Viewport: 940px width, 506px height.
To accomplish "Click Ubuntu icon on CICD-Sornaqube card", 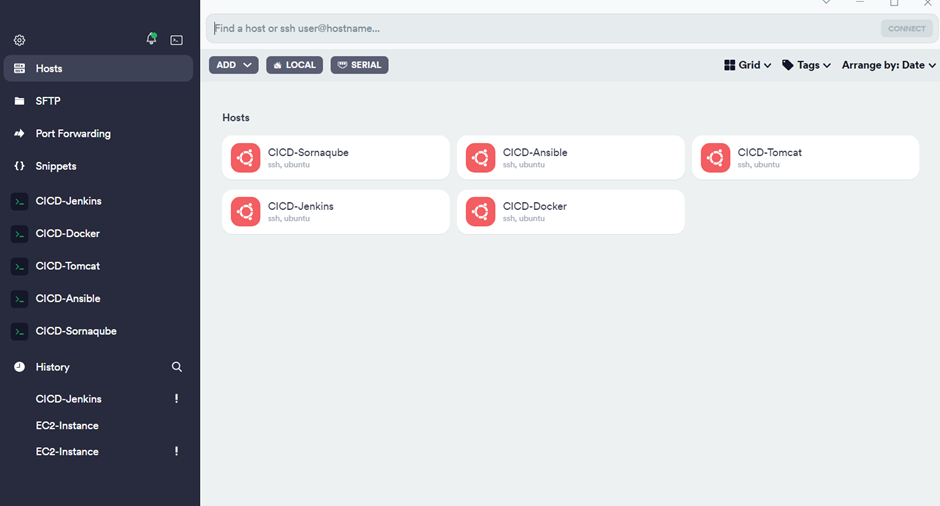I will [245, 158].
